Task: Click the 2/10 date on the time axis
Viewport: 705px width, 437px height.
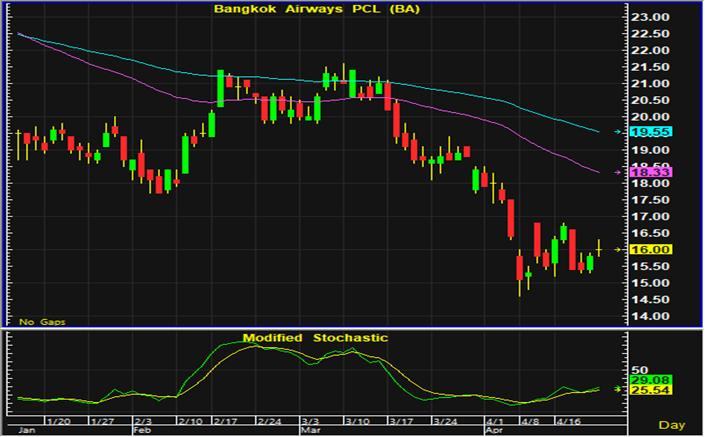Action: point(191,421)
